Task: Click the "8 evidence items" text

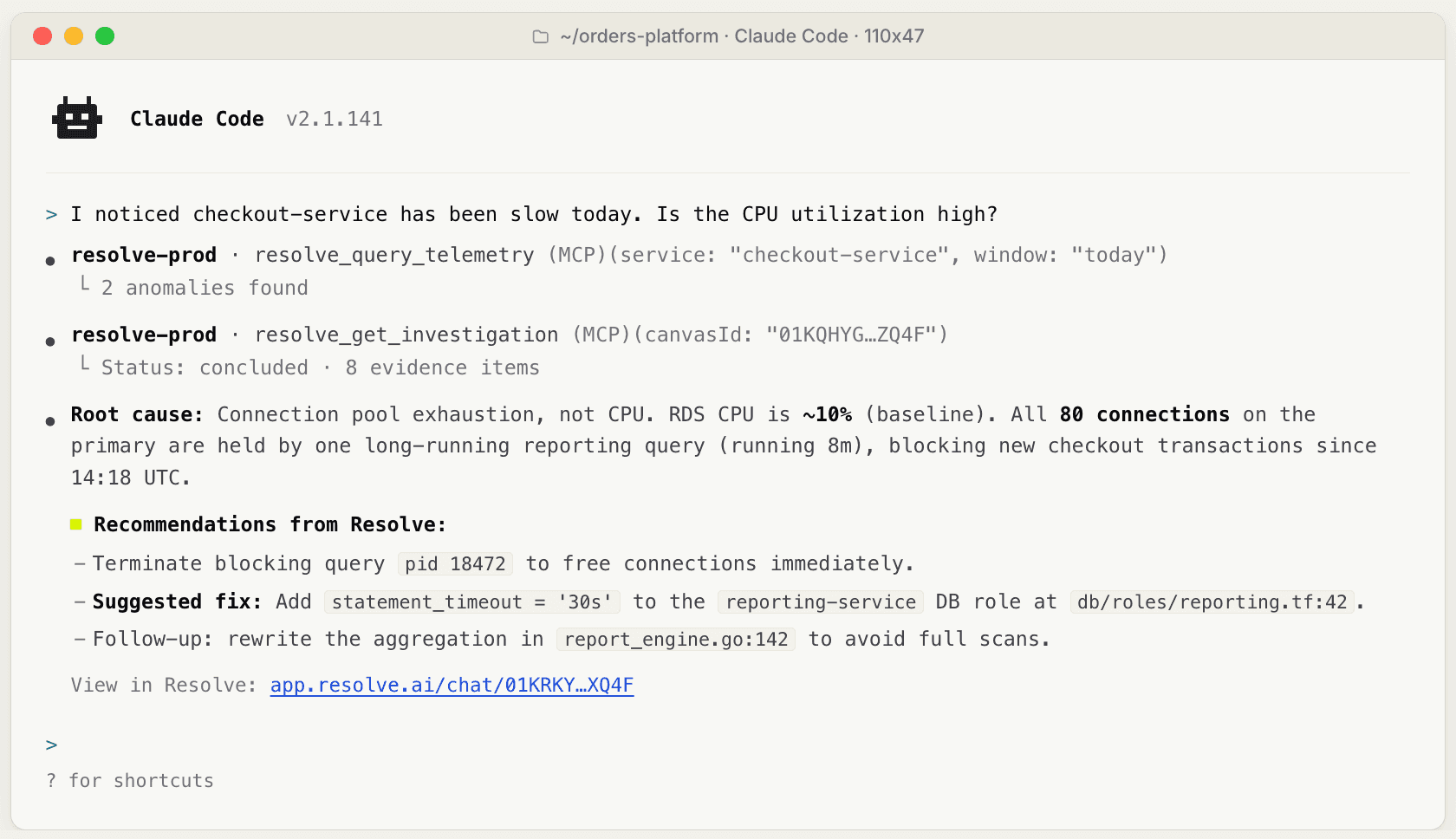Action: pos(442,367)
